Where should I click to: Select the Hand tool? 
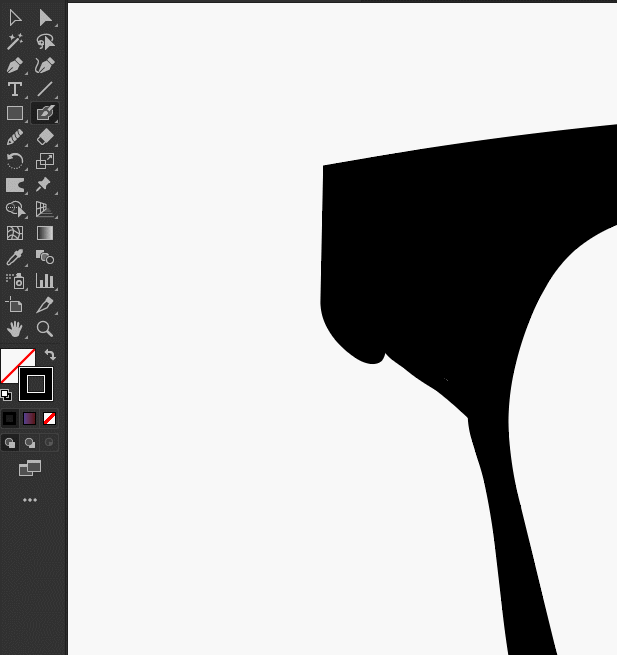tap(15, 329)
